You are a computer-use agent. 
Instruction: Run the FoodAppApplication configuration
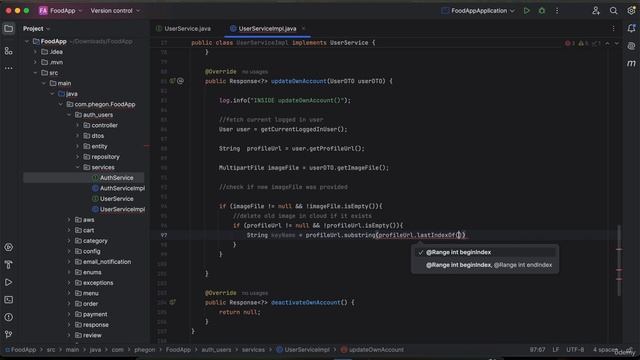(x=527, y=11)
